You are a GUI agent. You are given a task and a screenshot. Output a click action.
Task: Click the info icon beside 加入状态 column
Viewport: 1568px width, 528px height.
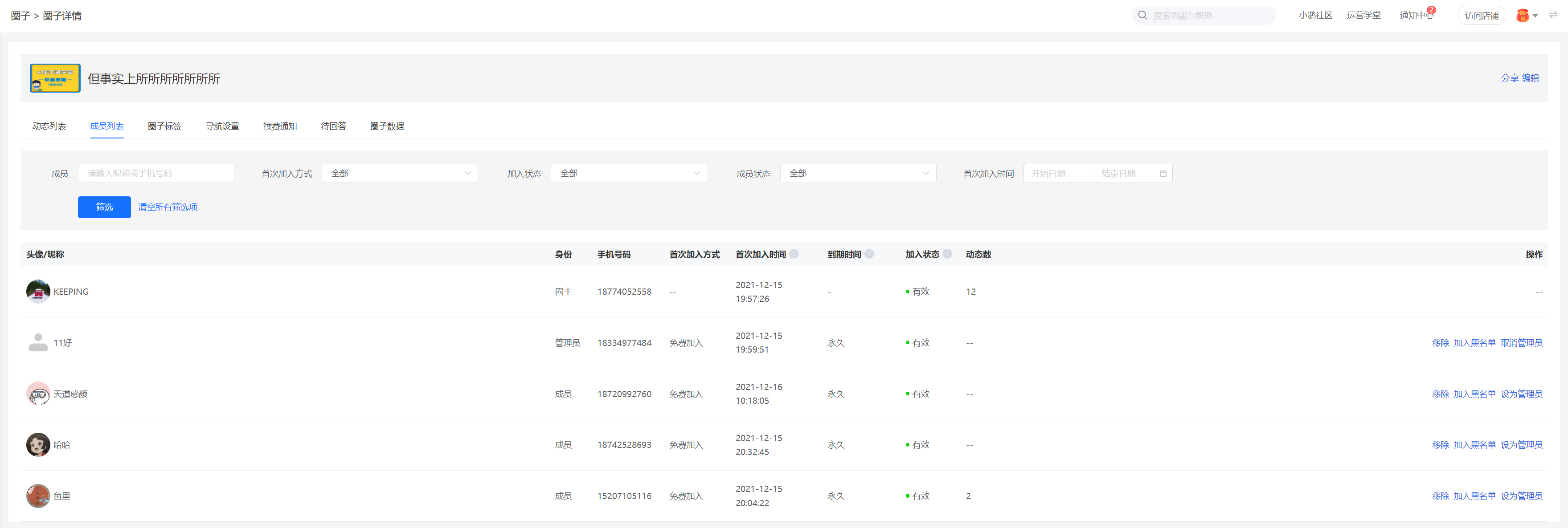[x=947, y=254]
